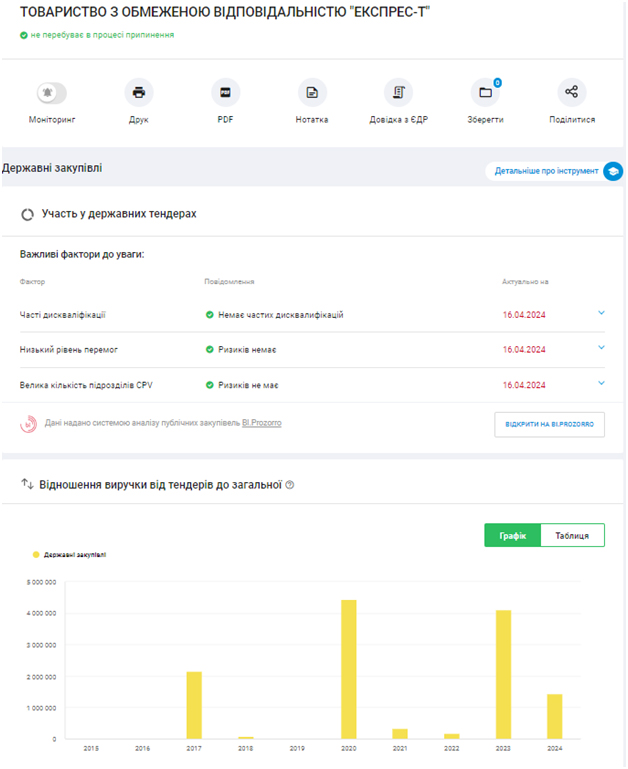
Task: Click the graduation cap tutorial icon
Action: [x=613, y=171]
